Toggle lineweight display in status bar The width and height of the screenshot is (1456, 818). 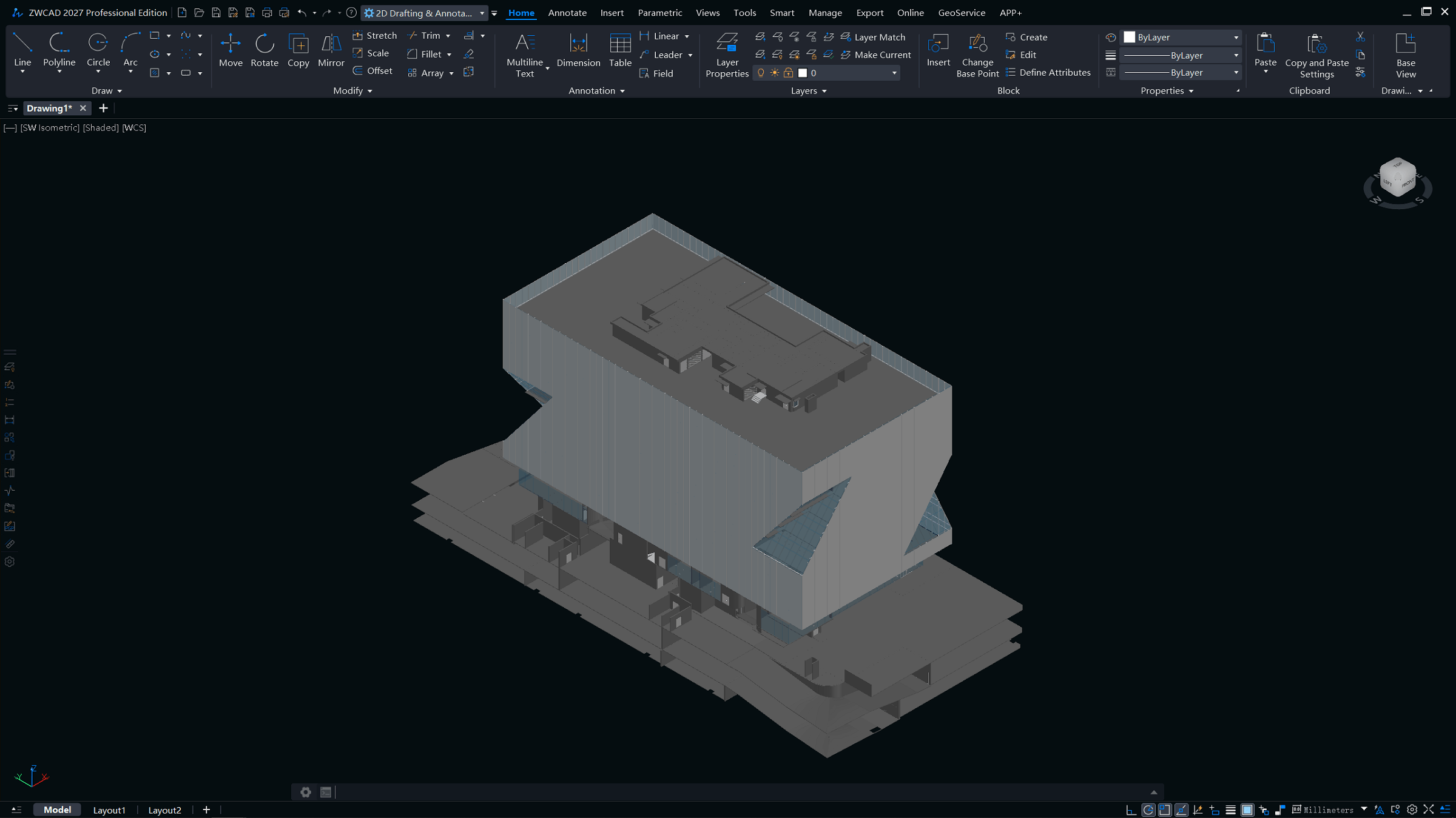pos(1230,810)
